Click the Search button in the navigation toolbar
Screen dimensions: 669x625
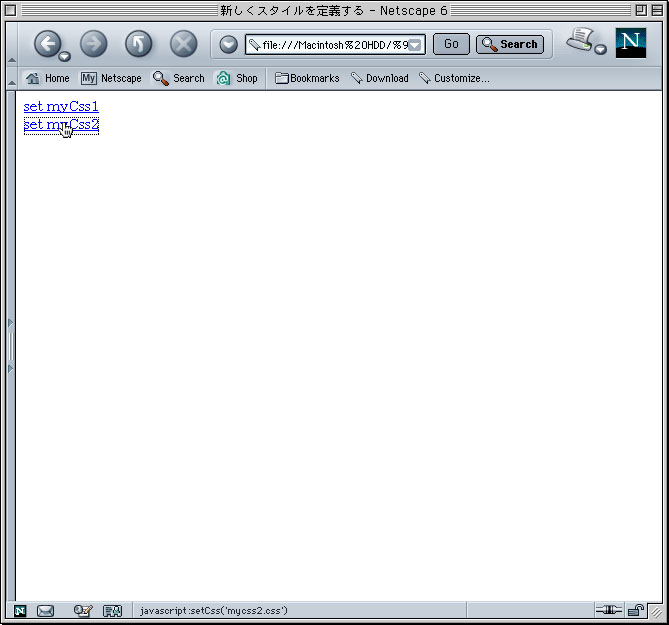[x=510, y=44]
